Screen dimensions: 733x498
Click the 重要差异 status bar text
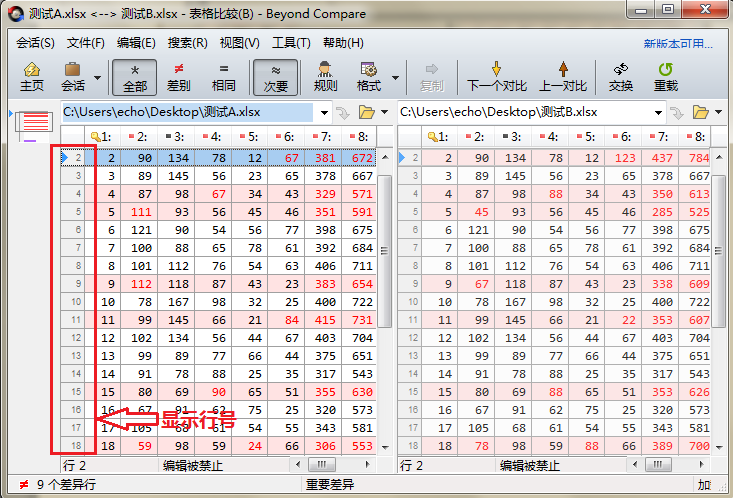(330, 484)
